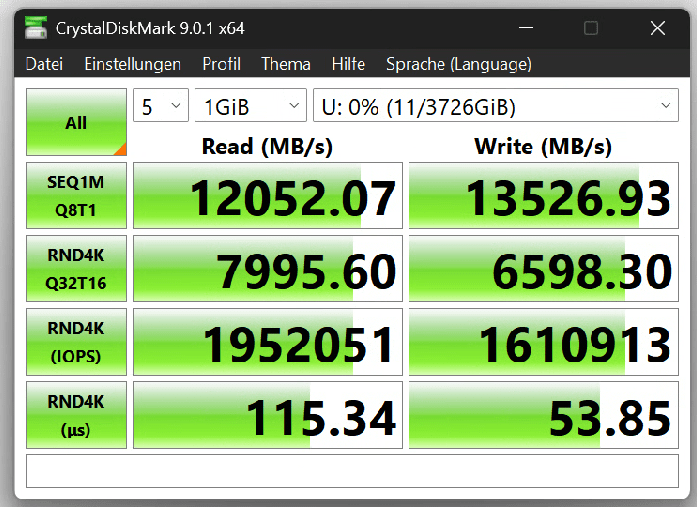This screenshot has width=697, height=507.
Task: Open the Einstellungen menu
Action: point(132,64)
